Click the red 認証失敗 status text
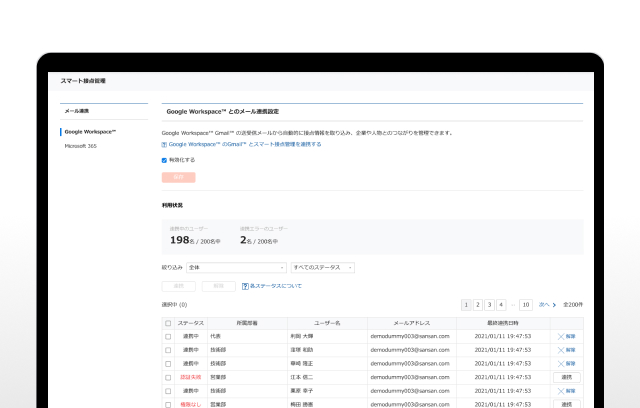This screenshot has width=640, height=408. click(191, 377)
